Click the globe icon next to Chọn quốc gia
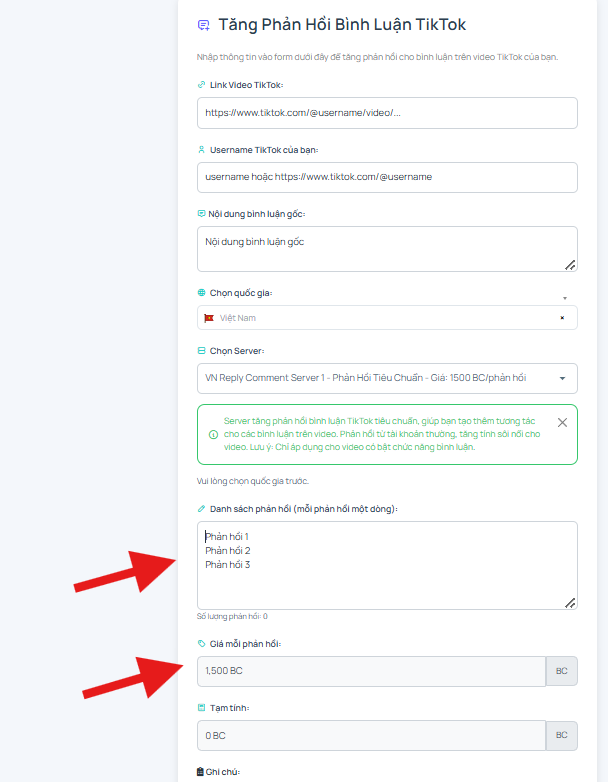The width and height of the screenshot is (608, 782). (202, 293)
